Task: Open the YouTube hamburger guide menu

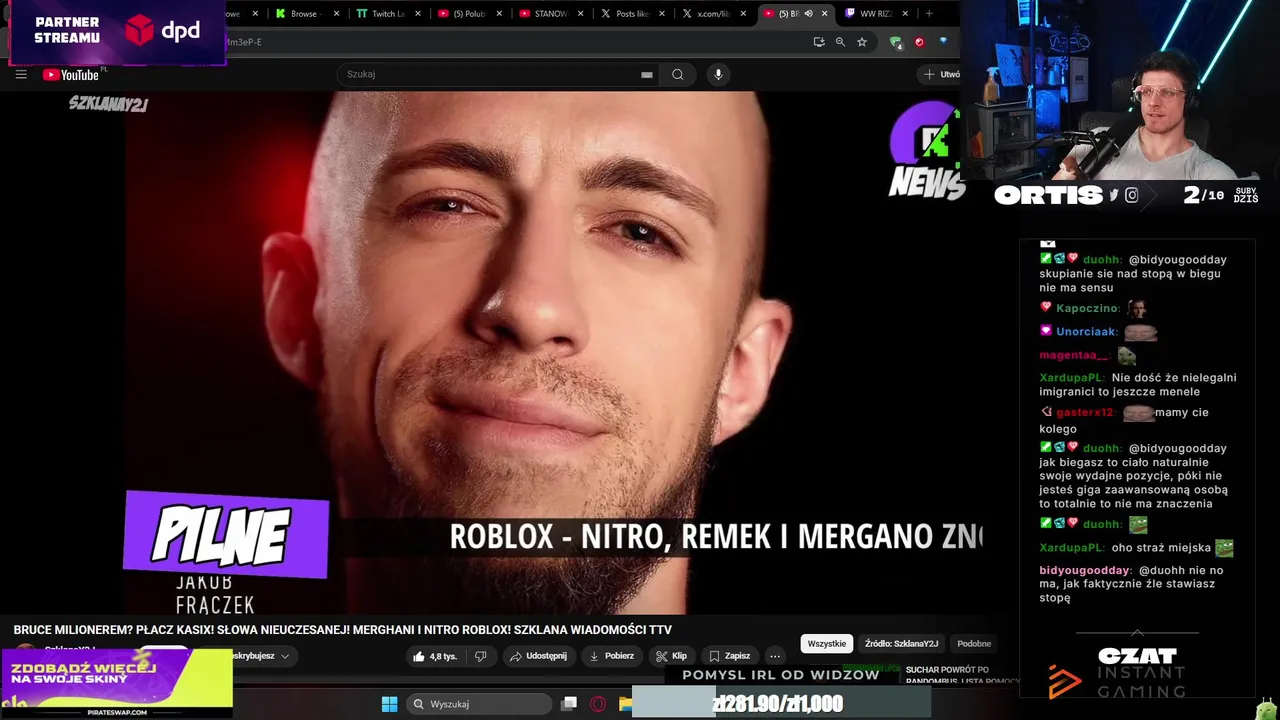Action: click(x=21, y=74)
